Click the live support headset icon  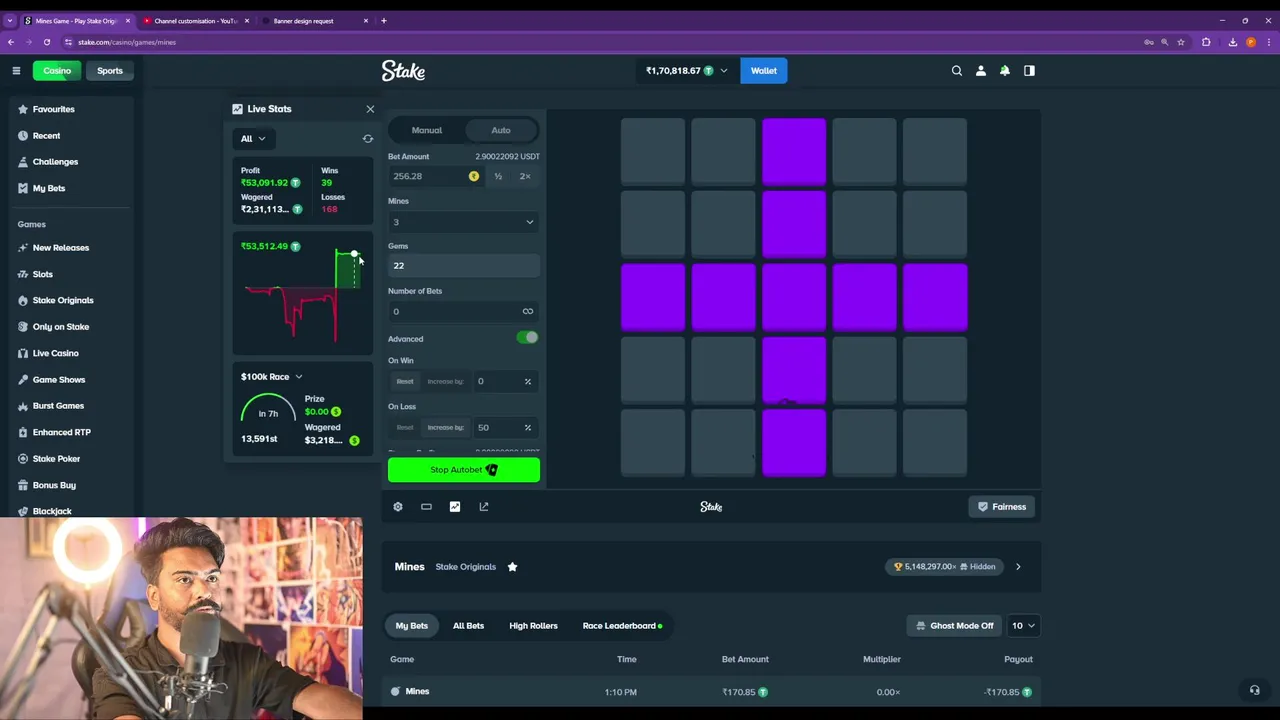(x=1254, y=690)
